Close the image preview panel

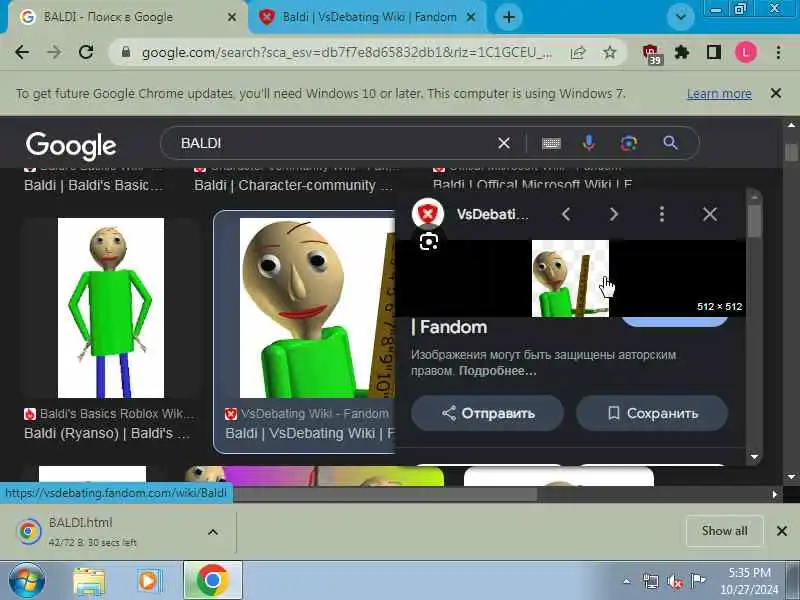click(710, 214)
